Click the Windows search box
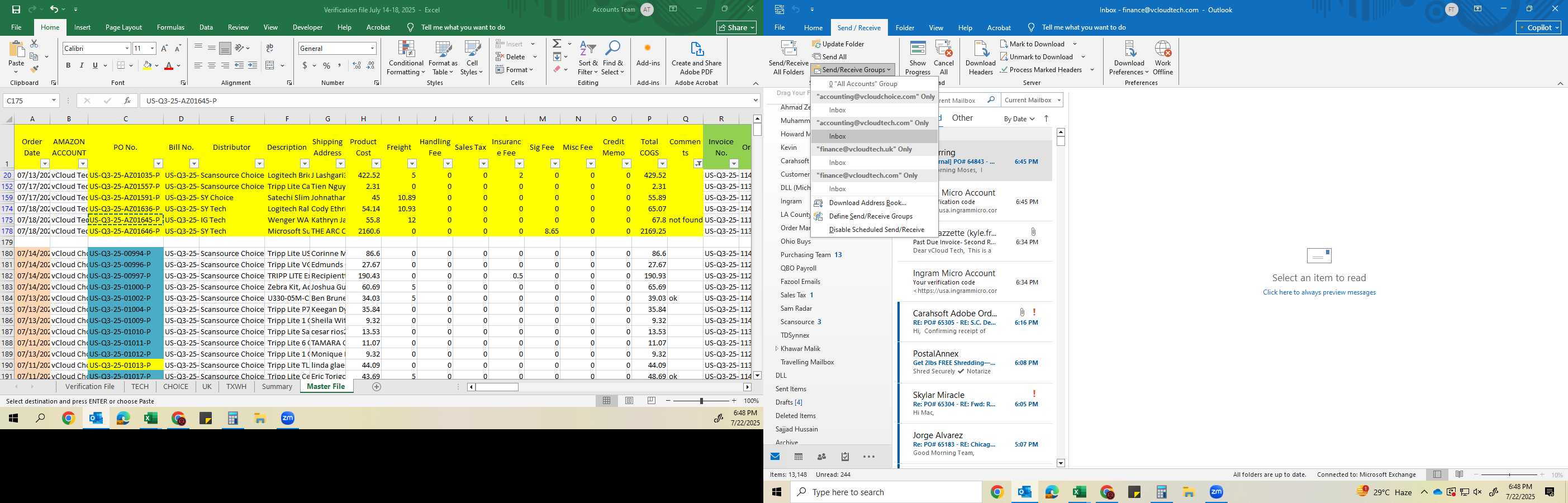 (x=886, y=492)
